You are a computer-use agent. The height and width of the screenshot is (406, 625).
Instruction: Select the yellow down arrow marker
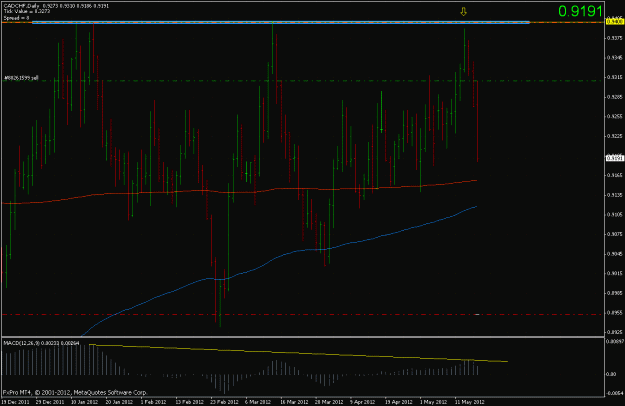463,12
